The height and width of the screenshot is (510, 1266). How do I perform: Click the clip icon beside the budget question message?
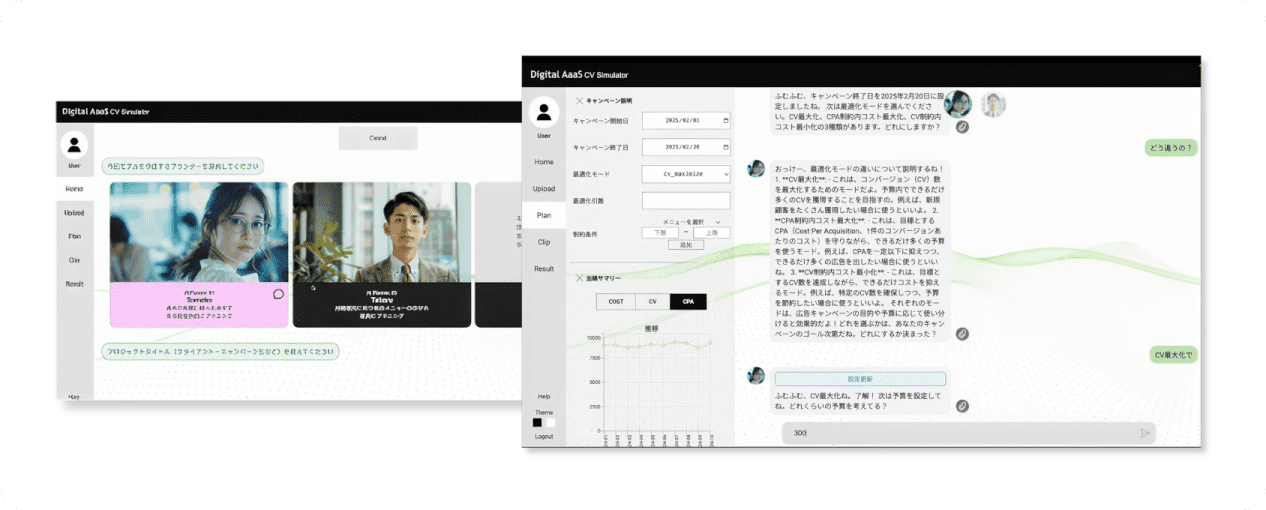pyautogui.click(x=962, y=406)
